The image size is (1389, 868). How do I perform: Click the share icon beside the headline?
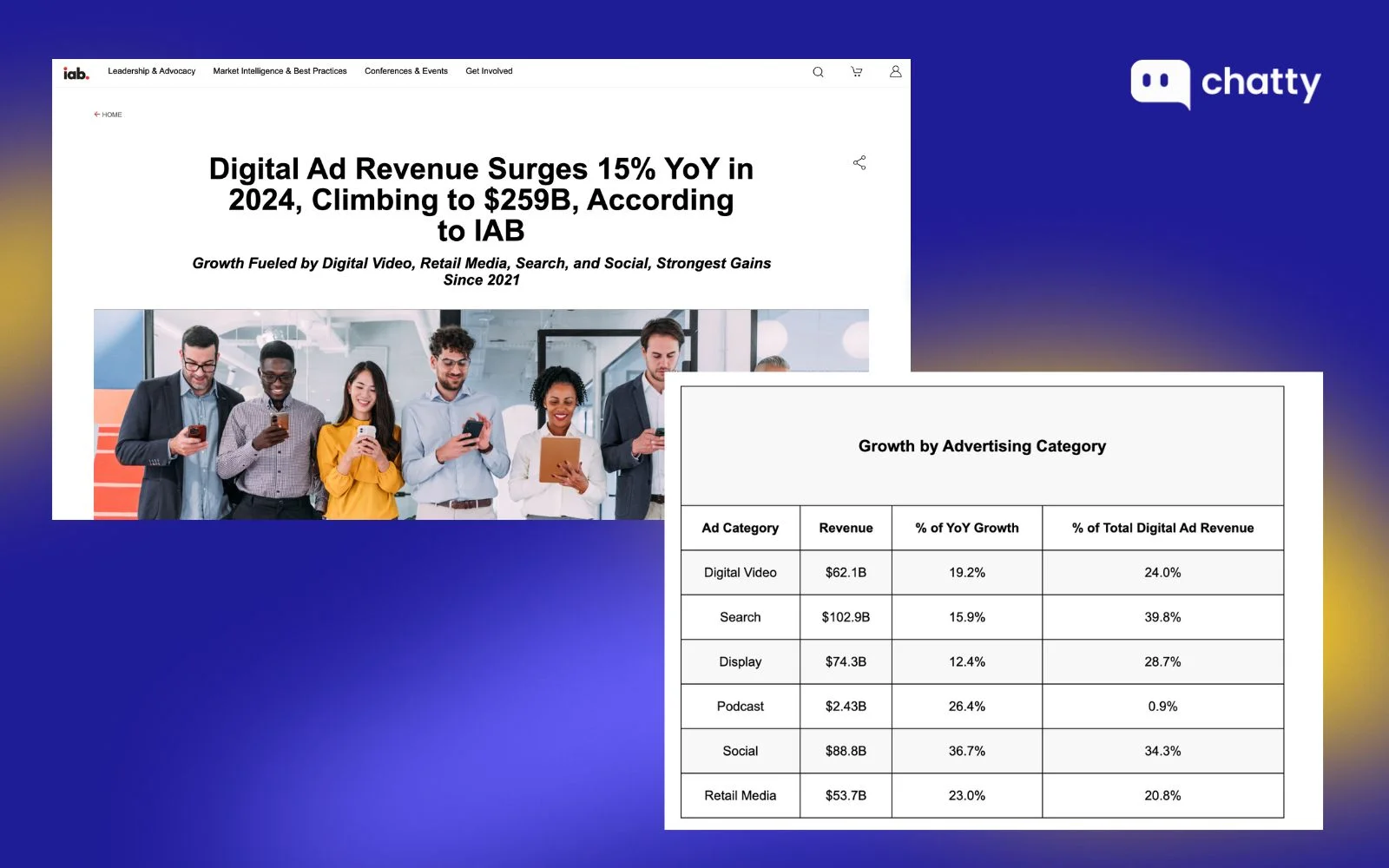(x=859, y=162)
